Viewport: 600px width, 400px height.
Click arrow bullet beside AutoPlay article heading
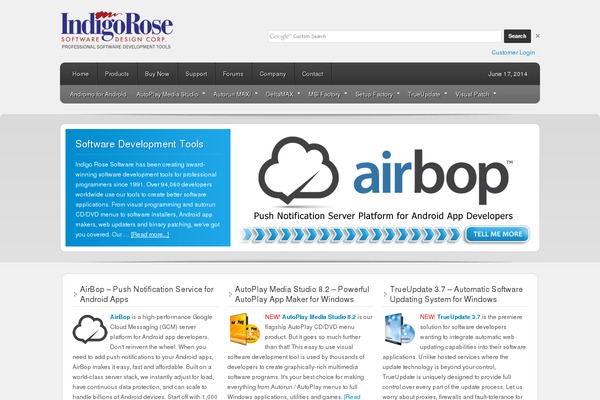230,294
